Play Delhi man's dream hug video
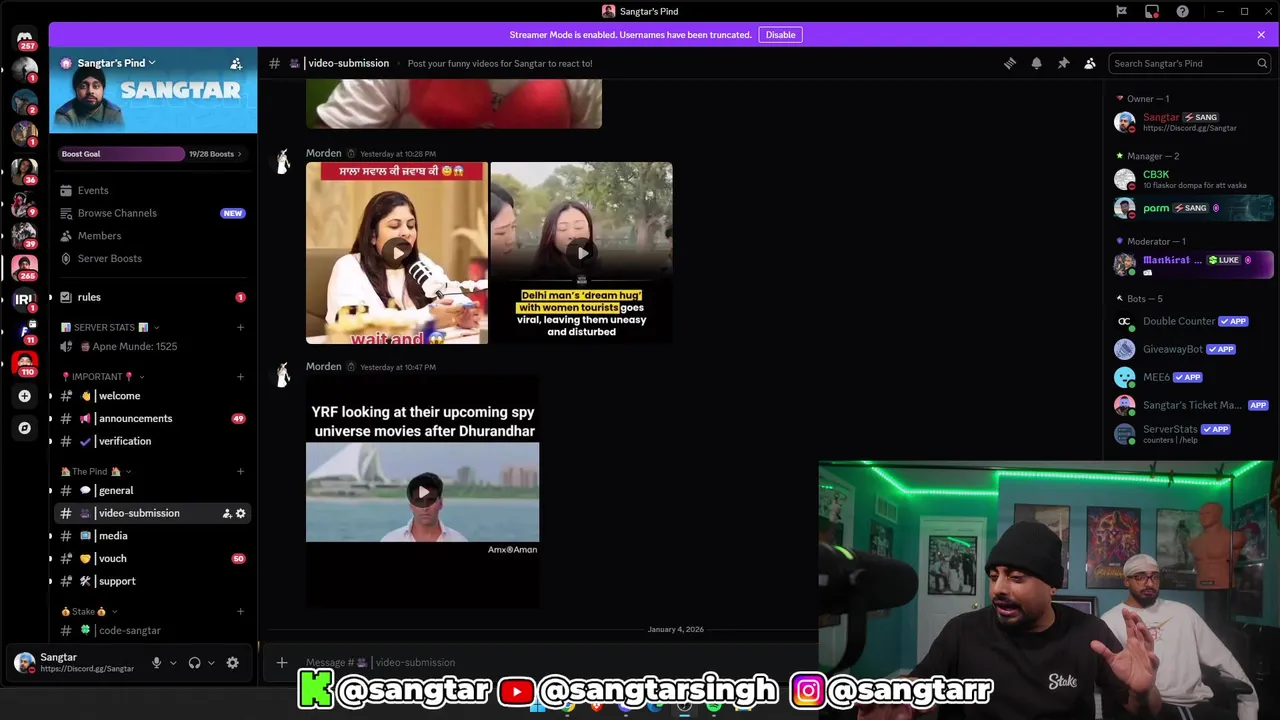 tap(582, 253)
